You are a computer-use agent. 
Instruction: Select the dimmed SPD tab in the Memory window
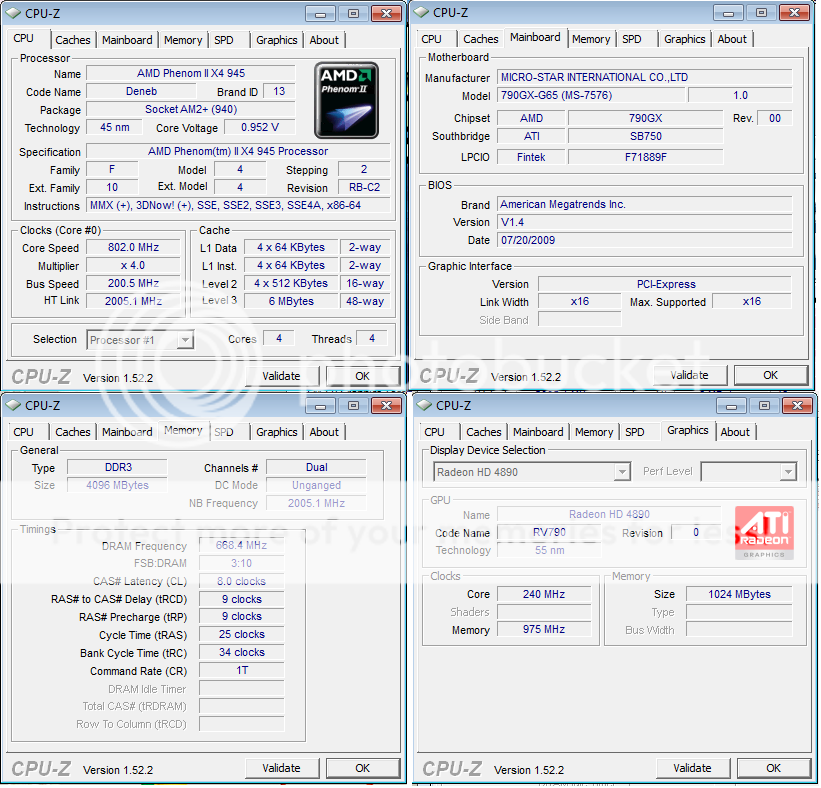(224, 432)
